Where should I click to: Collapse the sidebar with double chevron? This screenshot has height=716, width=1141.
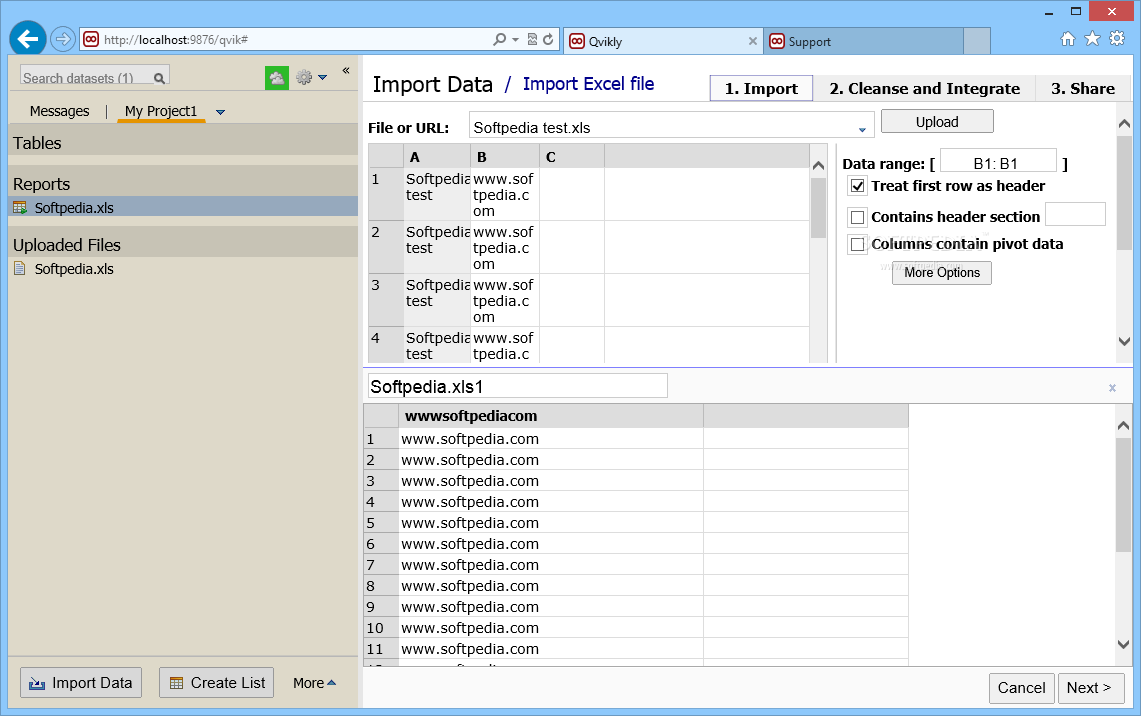pos(346,71)
